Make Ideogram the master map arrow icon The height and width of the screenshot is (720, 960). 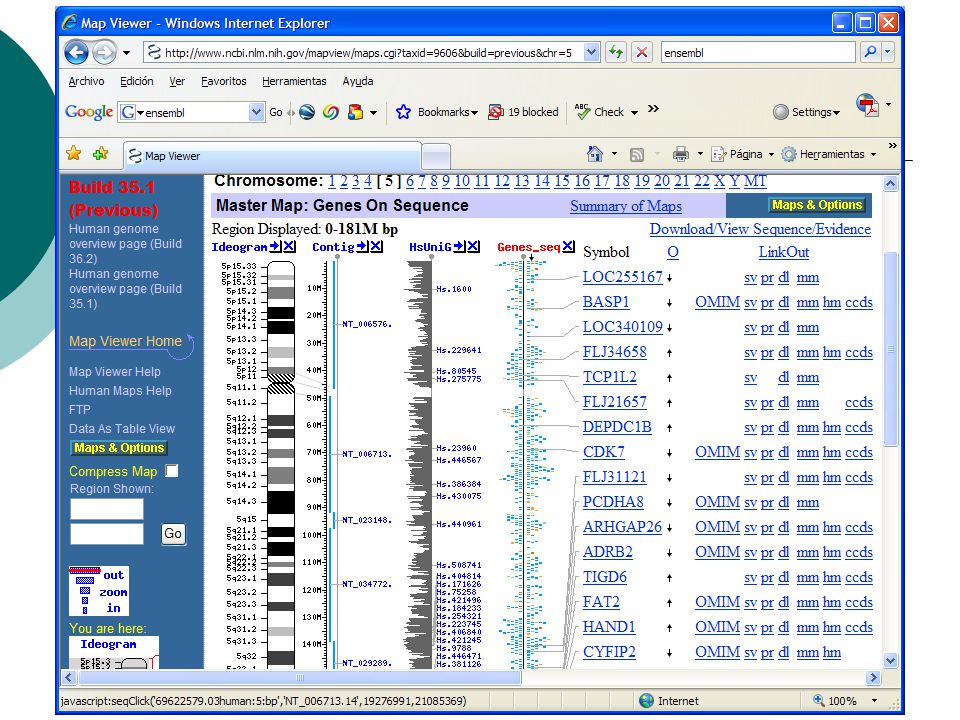coord(276,246)
